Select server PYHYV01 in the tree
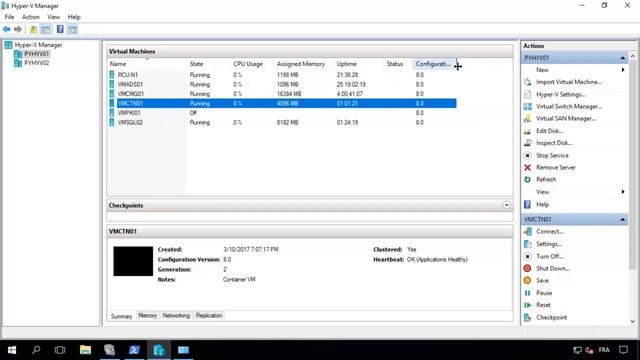The height and width of the screenshot is (360, 640). pos(36,54)
